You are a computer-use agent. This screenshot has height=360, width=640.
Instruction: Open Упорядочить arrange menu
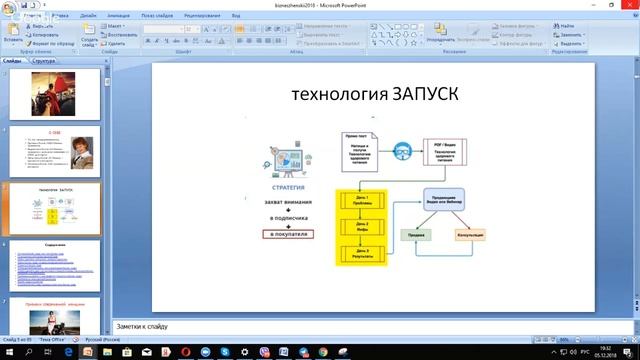point(440,33)
